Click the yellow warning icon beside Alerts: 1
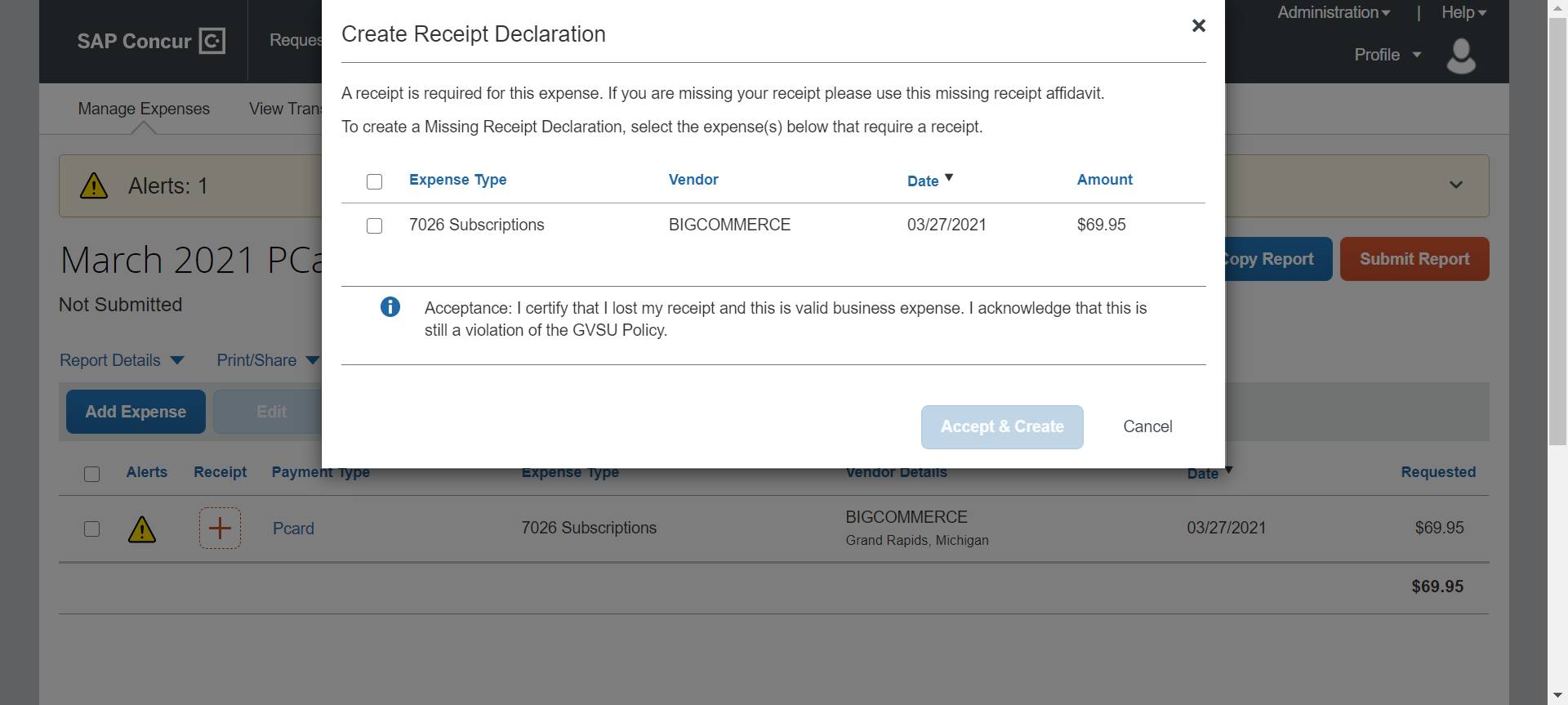The image size is (1568, 705). [94, 186]
